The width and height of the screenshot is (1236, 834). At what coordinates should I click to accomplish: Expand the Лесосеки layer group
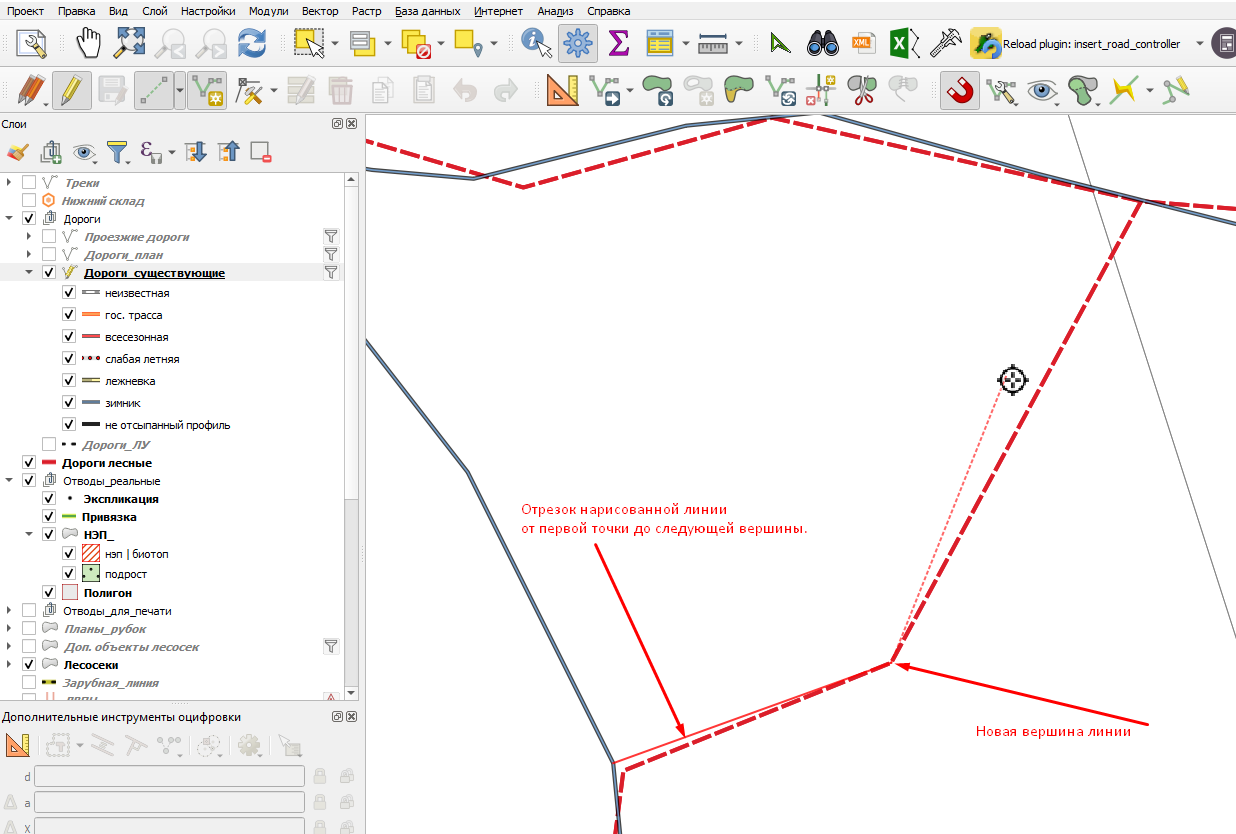[10, 665]
